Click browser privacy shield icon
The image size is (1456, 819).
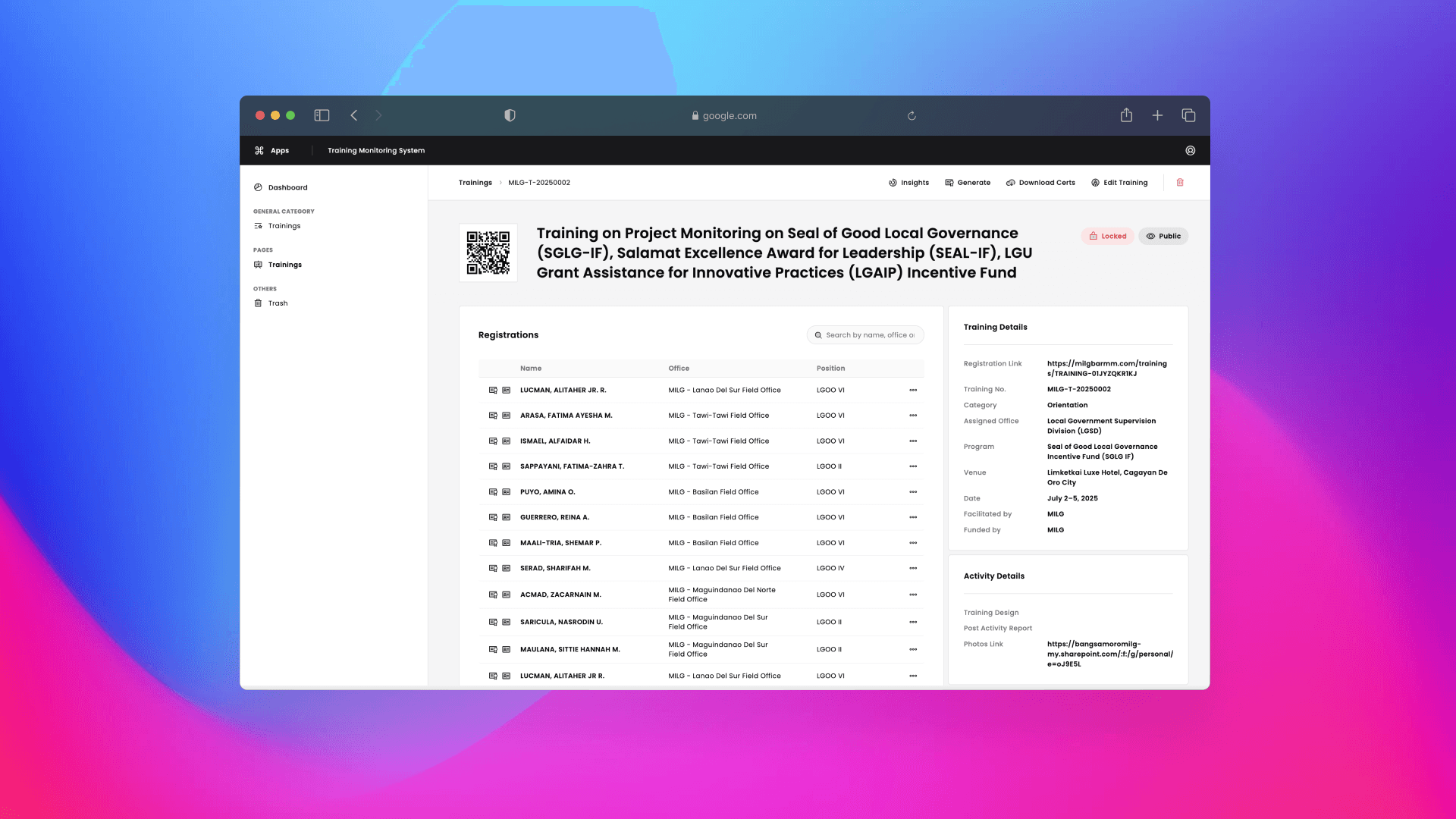tap(510, 115)
